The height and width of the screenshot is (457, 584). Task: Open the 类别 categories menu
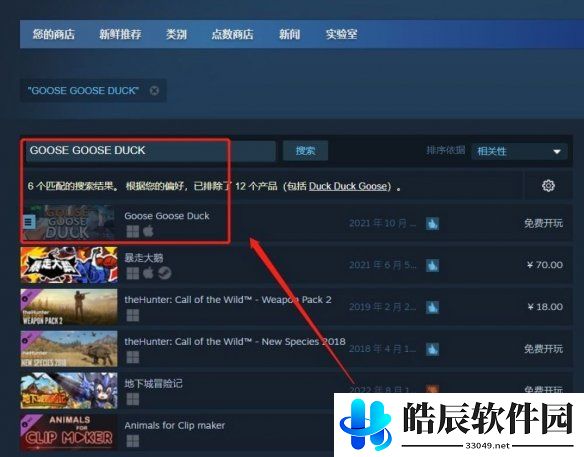176,34
